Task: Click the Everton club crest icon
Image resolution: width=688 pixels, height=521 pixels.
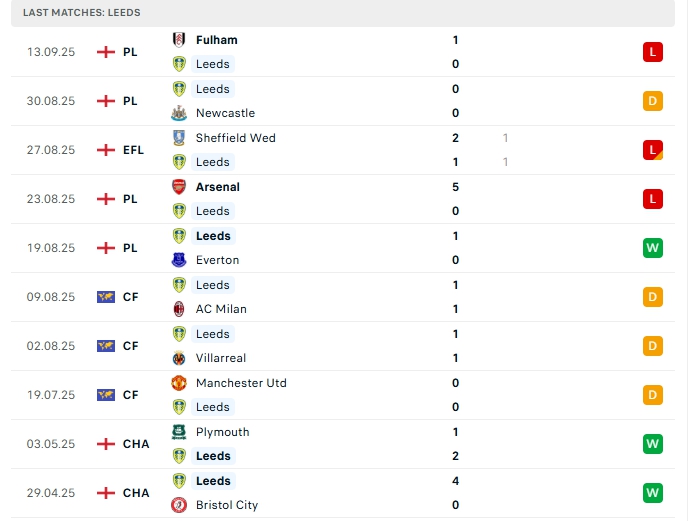Action: point(179,260)
